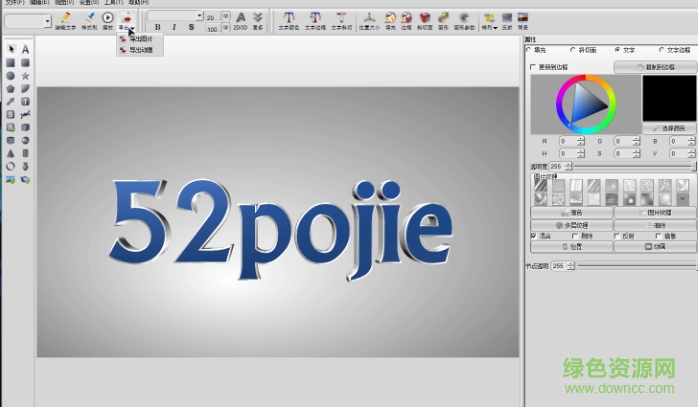Click the black current color swatch
Image resolution: width=698 pixels, height=407 pixels.
click(x=669, y=98)
